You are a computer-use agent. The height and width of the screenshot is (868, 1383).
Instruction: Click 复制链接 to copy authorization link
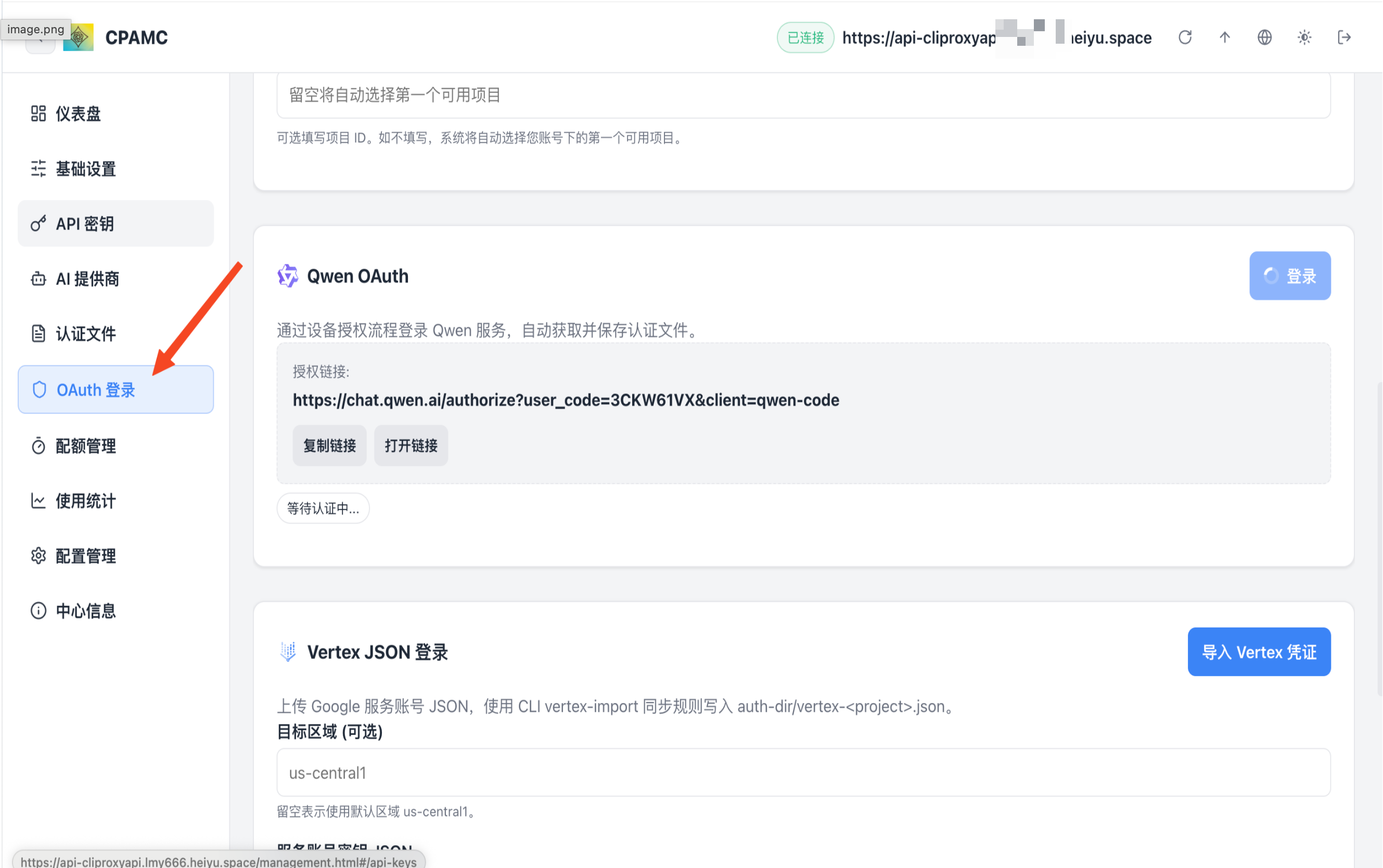click(329, 445)
